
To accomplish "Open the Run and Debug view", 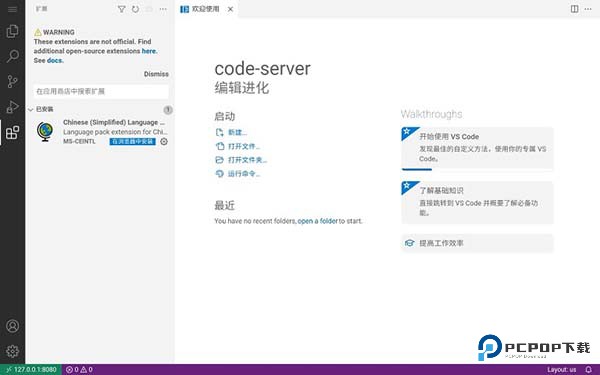I will pos(12,107).
